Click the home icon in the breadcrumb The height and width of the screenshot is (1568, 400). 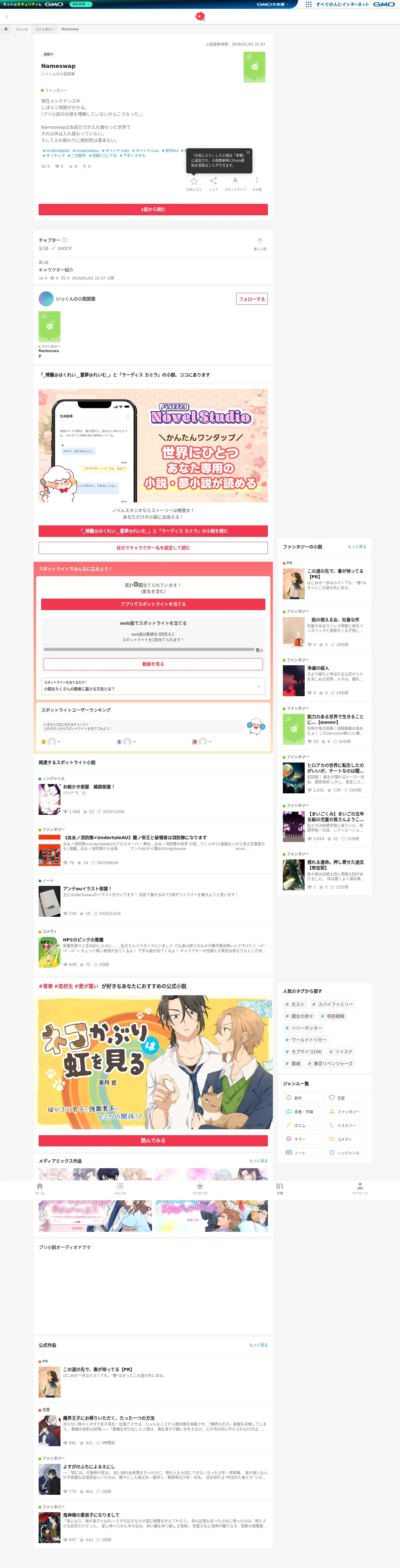click(6, 29)
